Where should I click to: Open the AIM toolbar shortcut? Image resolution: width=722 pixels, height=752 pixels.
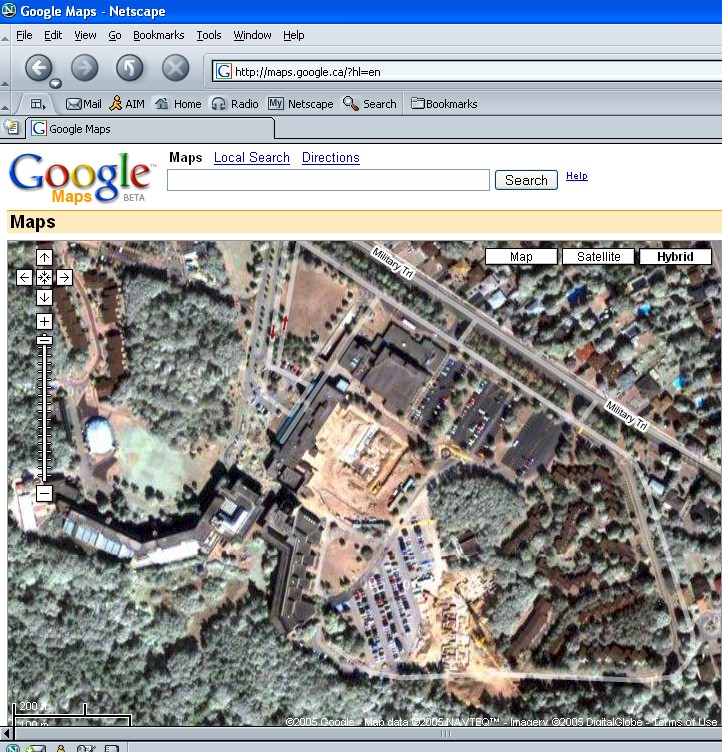coord(127,104)
